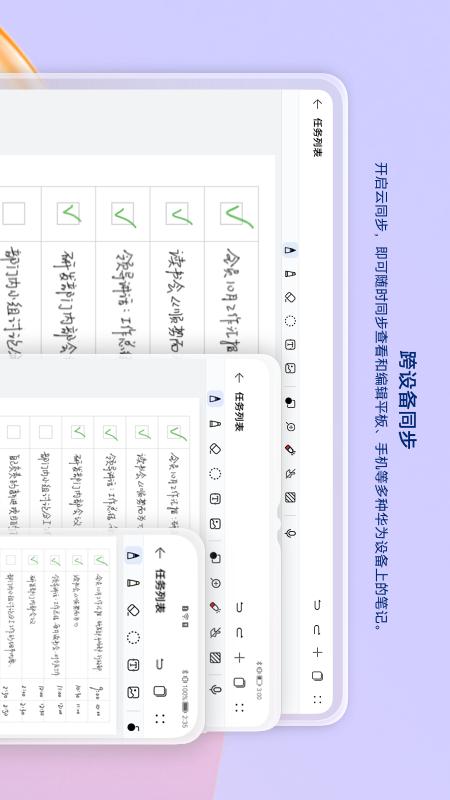Viewport: 450px width, 800px height.
Task: Open the magnifier zoom tool on the large tablet
Action: [291, 427]
